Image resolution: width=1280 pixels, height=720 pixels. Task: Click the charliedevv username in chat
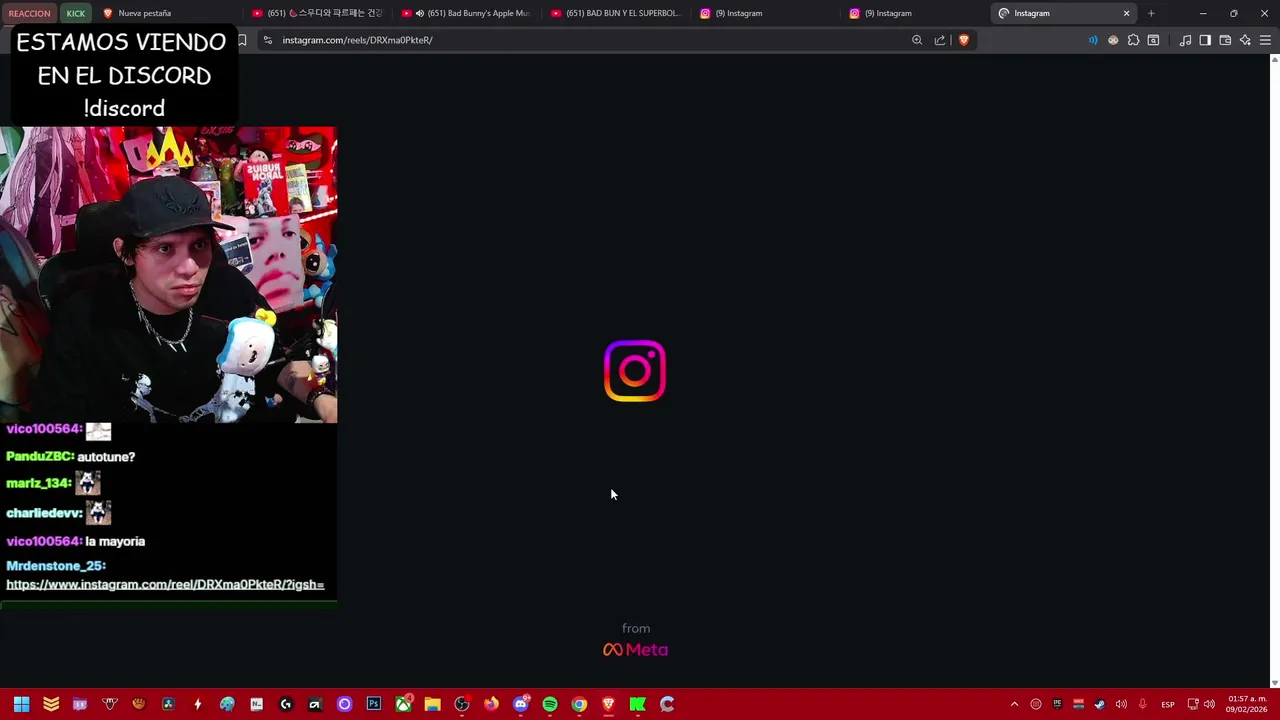(44, 513)
